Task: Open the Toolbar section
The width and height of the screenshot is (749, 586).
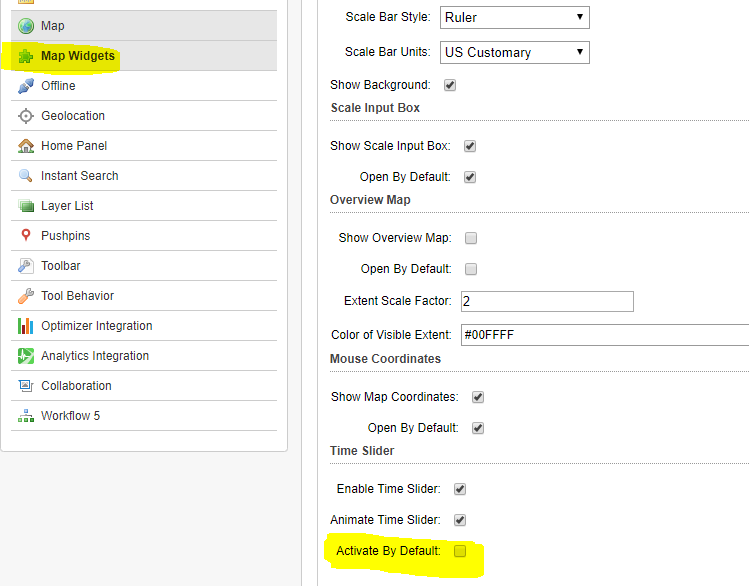Action: [144, 266]
